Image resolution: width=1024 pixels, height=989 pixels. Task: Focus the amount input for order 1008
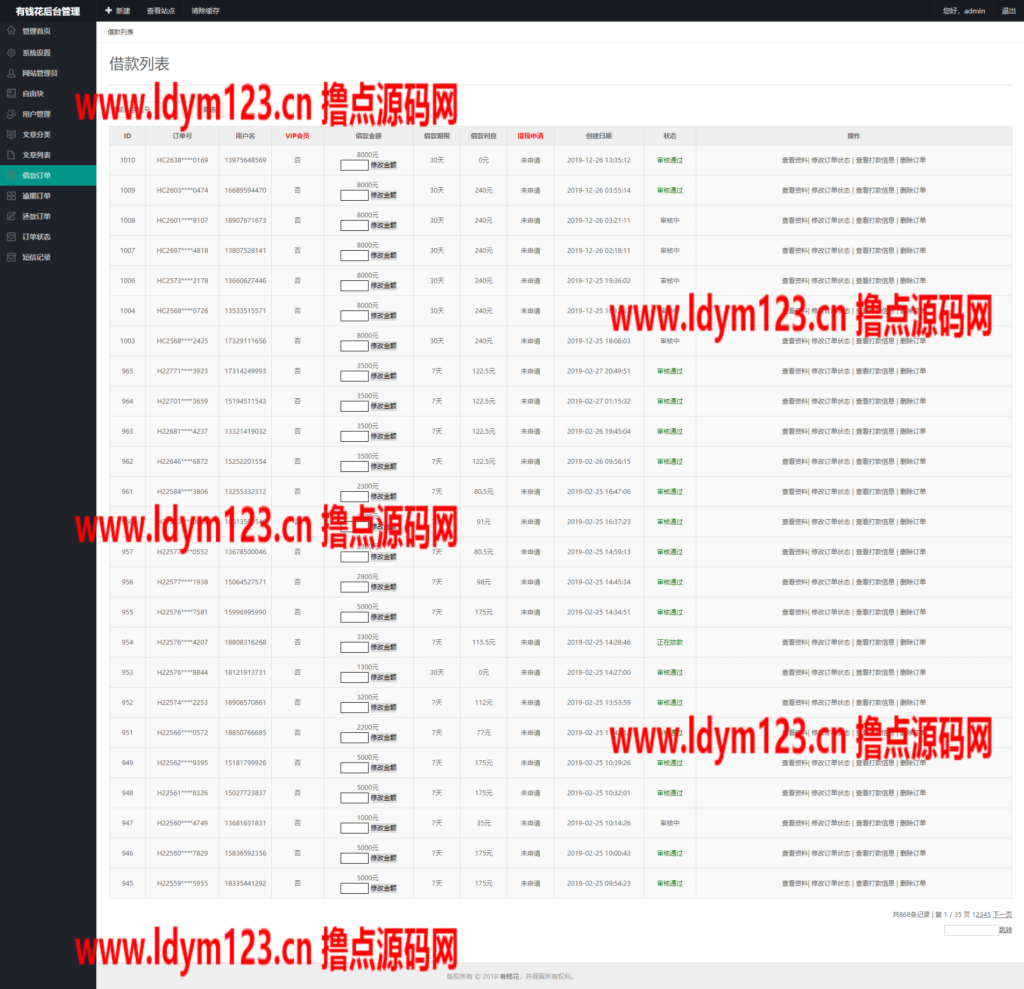(354, 225)
